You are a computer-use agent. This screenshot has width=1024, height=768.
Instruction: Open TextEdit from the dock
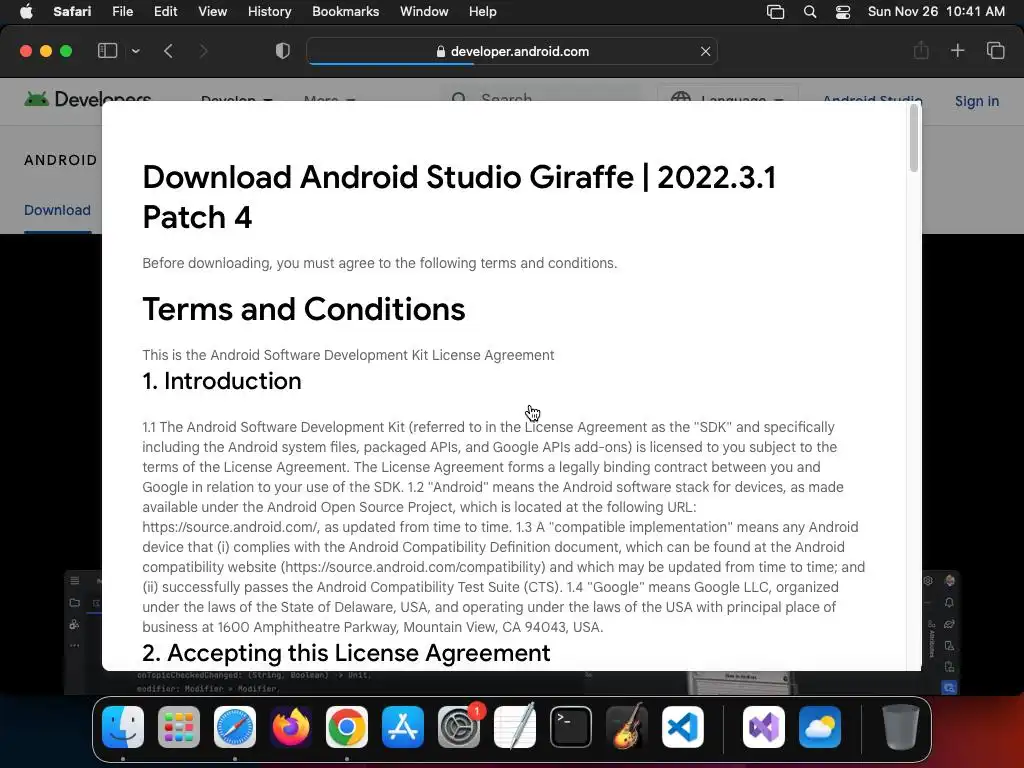click(x=515, y=727)
